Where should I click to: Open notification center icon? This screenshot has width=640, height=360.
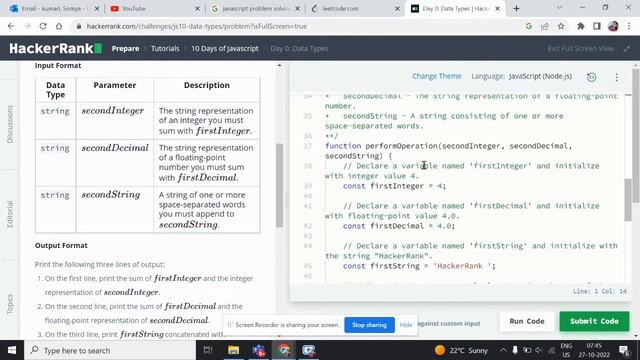tap(624, 350)
